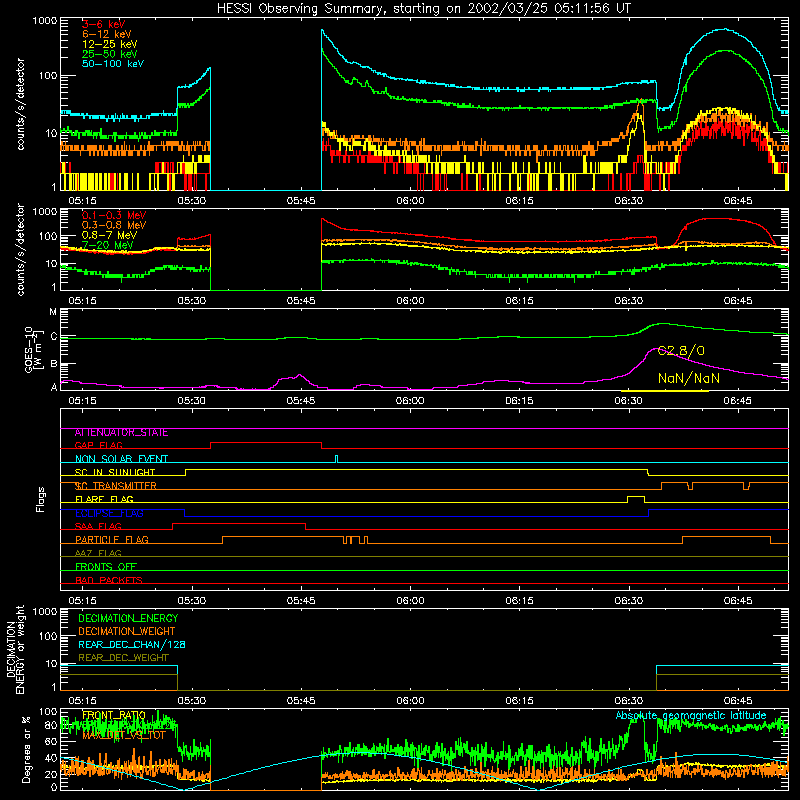The width and height of the screenshot is (800, 800).
Task: Click the 'Absolute geomagnetic latitude' label
Action: [691, 715]
